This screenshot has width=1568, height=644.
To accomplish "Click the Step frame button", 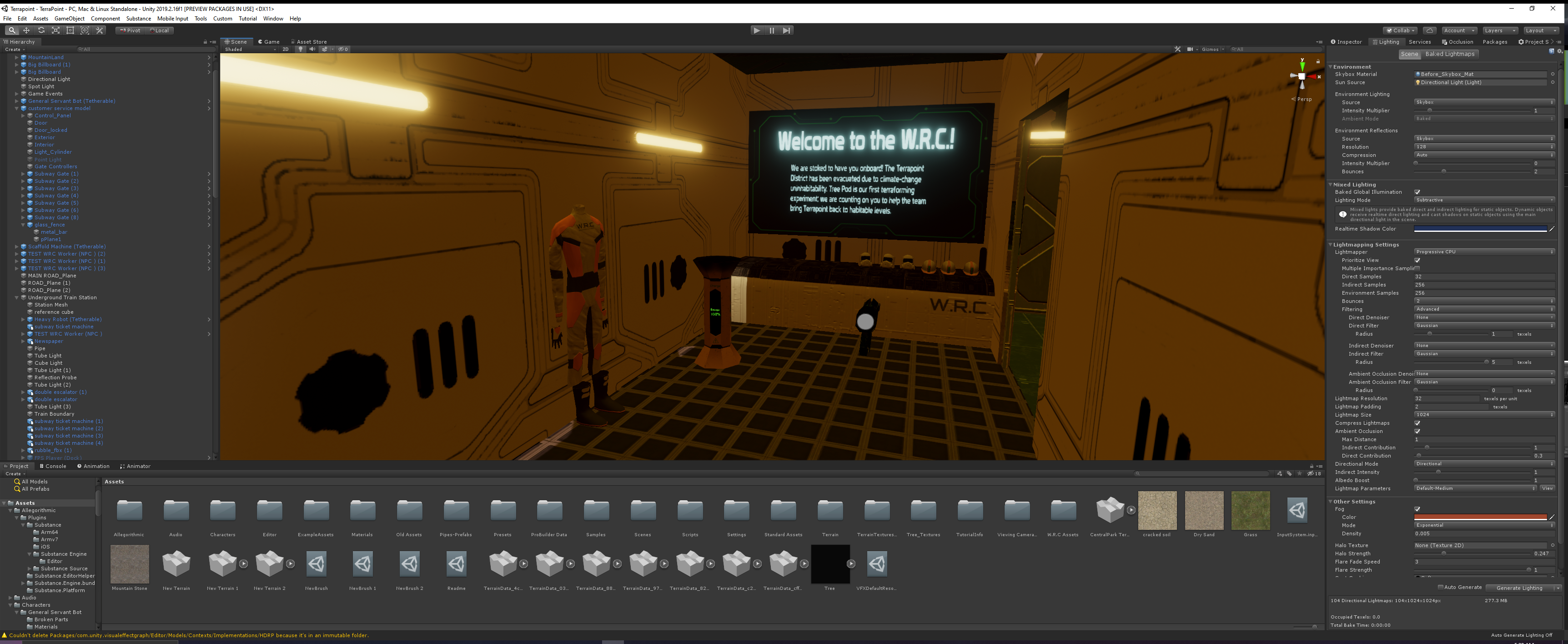I will tap(786, 30).
